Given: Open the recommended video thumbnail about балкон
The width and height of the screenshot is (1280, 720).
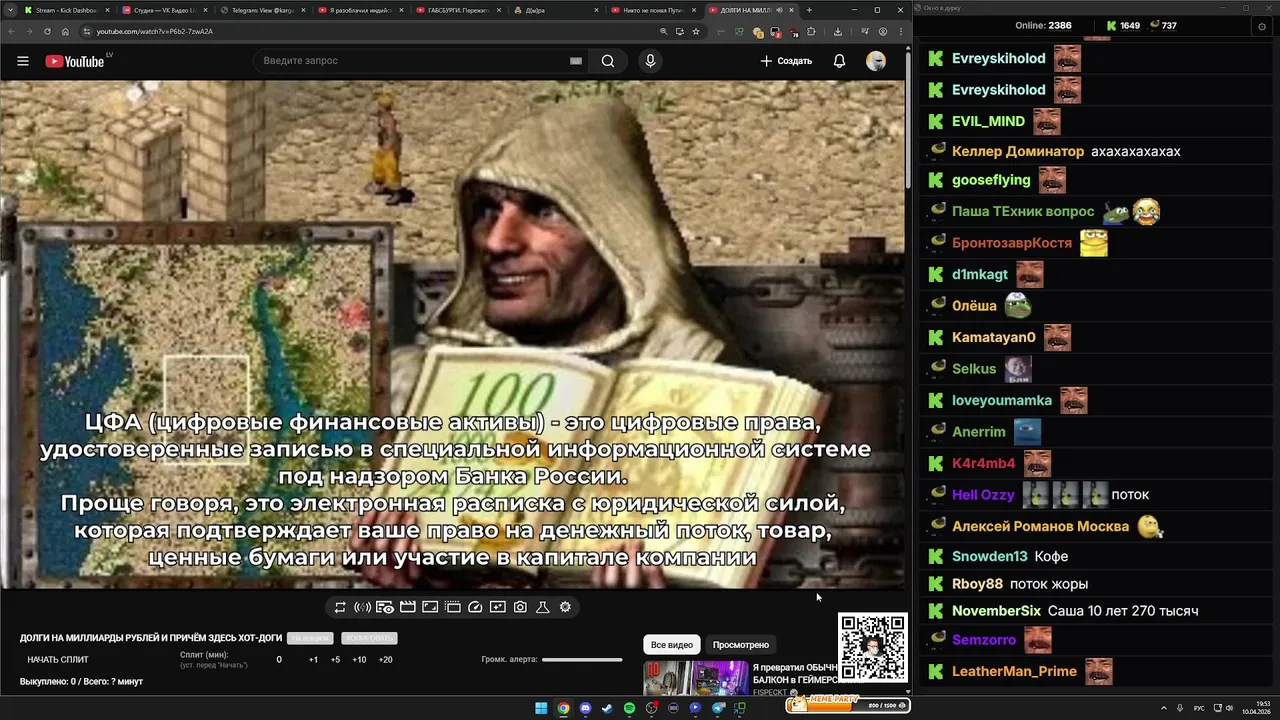Looking at the screenshot, I should click(696, 678).
